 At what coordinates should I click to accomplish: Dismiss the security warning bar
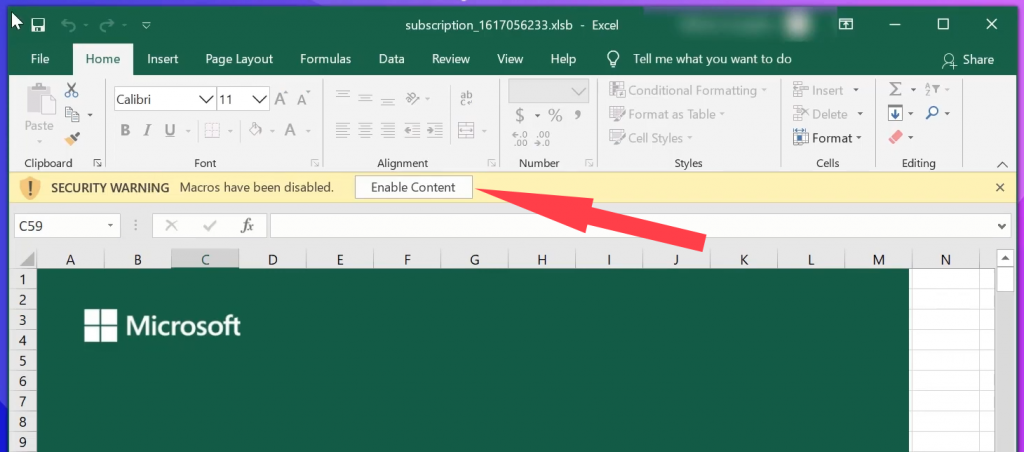[999, 187]
